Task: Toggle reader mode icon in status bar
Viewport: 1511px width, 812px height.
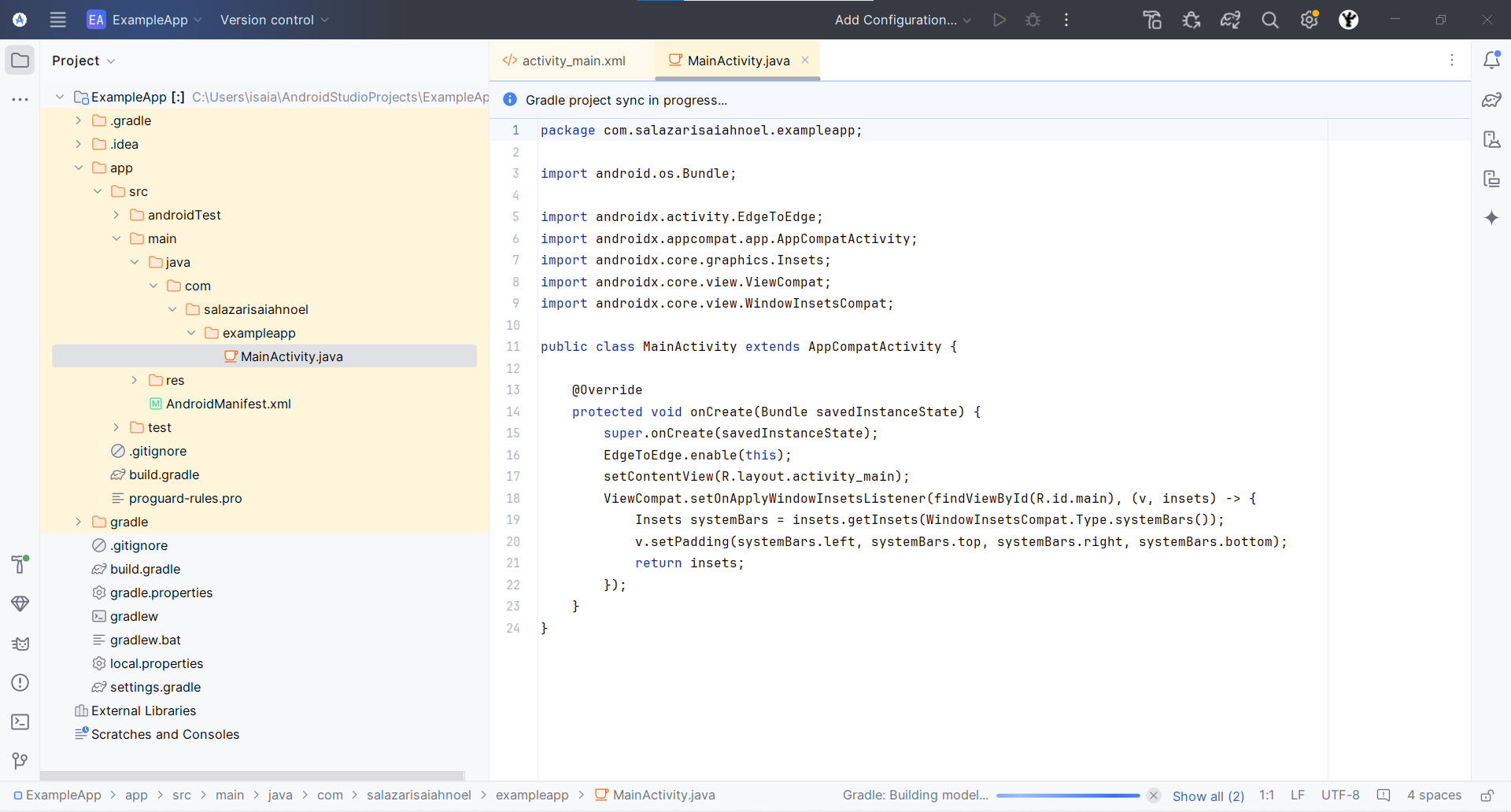Action: pos(1384,795)
